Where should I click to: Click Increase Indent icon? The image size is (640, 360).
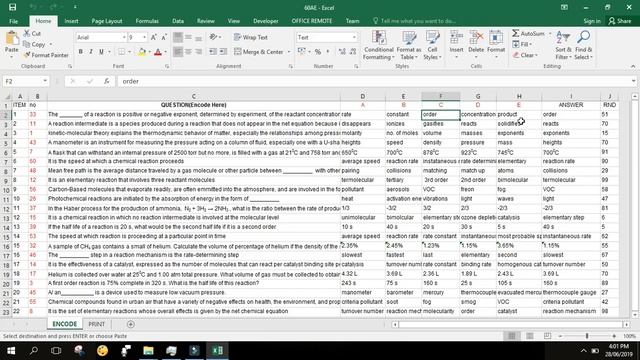point(223,52)
